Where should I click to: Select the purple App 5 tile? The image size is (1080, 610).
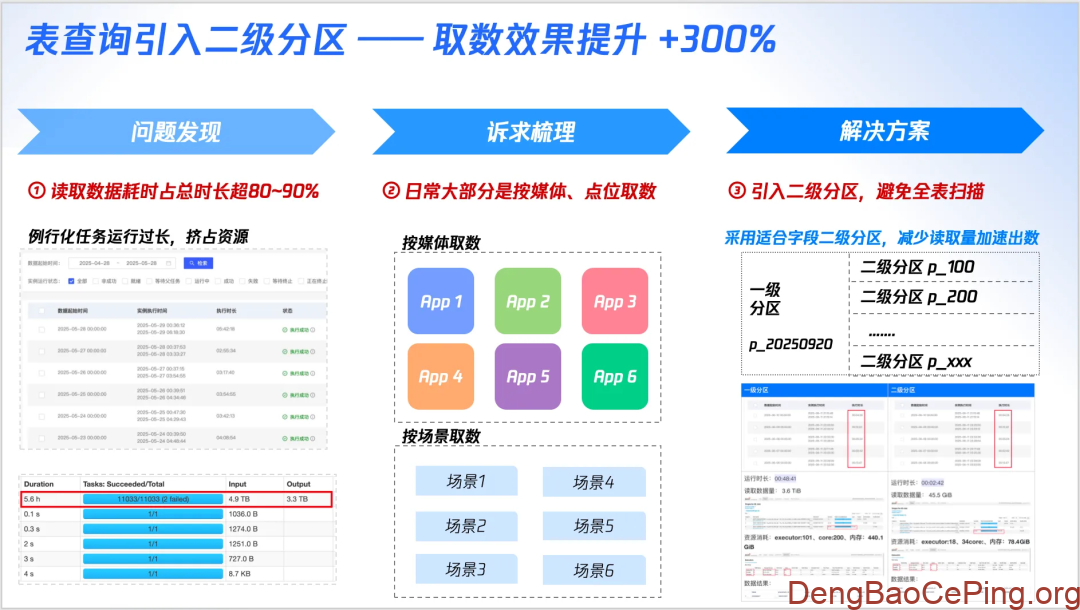click(528, 376)
